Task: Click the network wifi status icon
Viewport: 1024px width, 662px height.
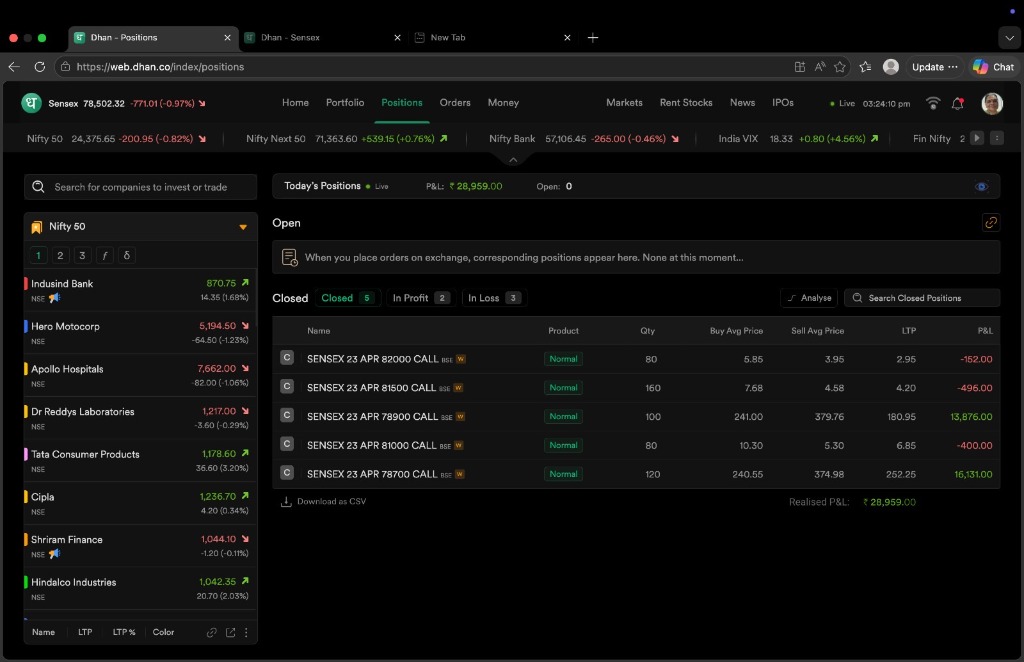Action: point(933,103)
